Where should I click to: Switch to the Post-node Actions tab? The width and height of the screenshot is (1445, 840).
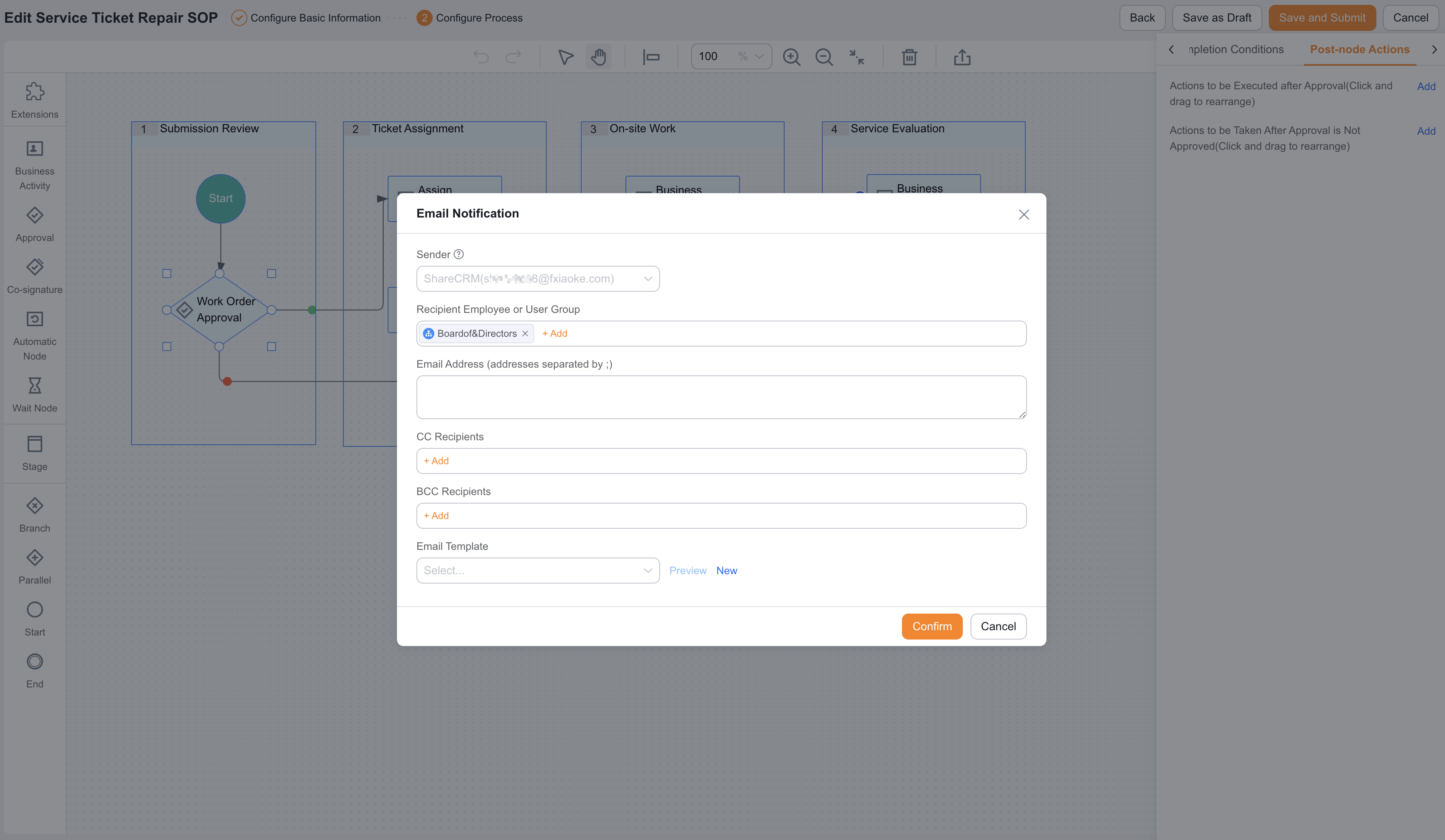click(x=1359, y=50)
